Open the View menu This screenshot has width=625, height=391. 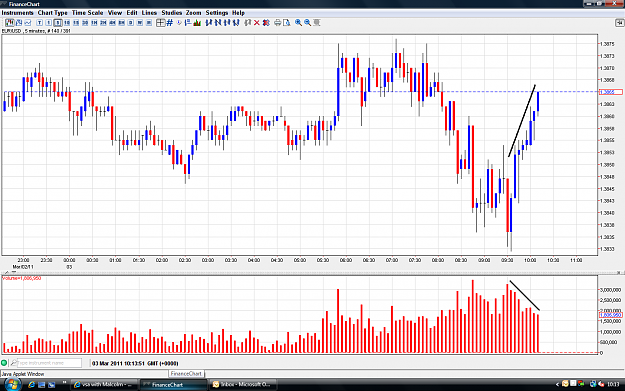click(x=115, y=13)
